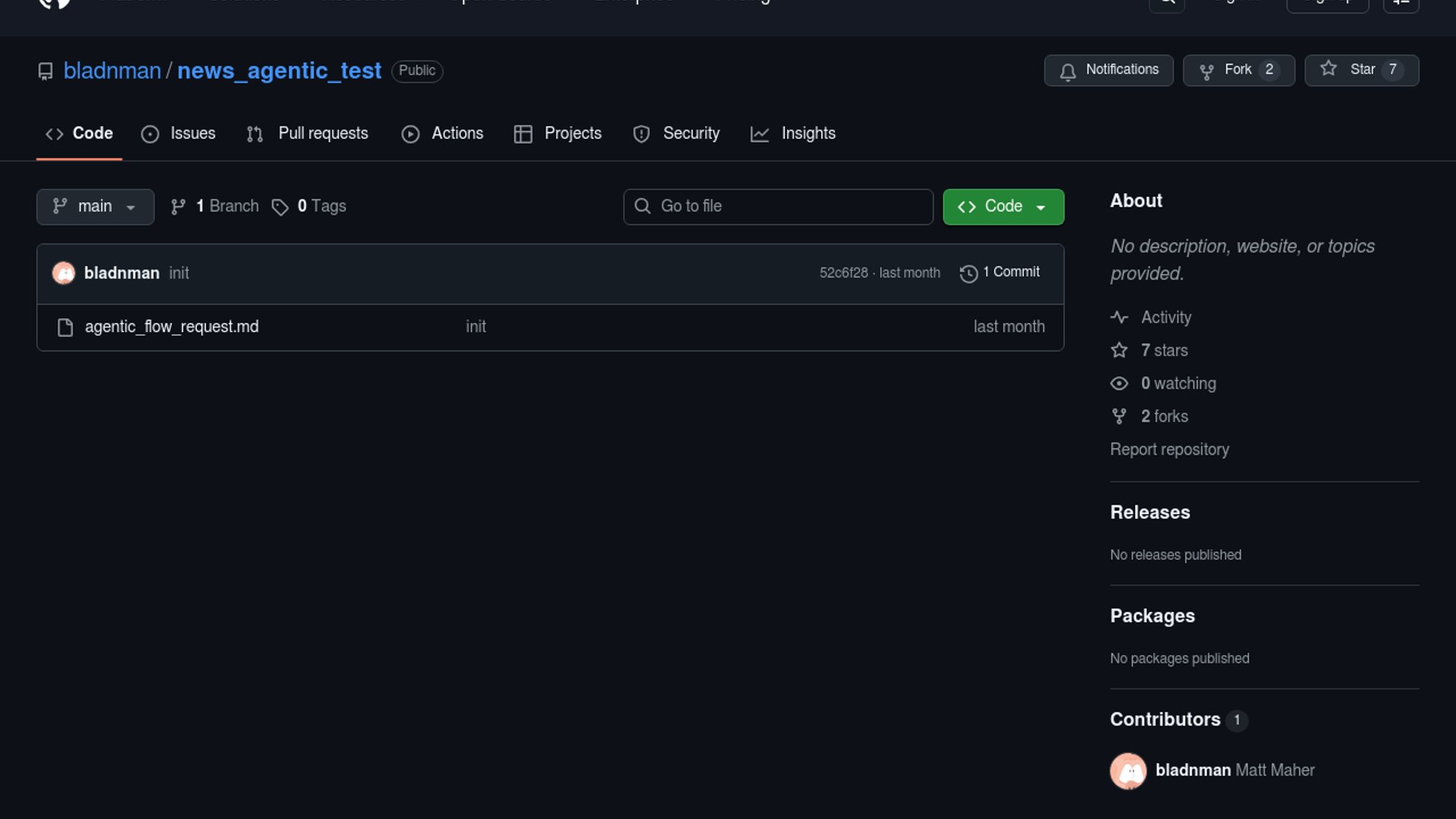Image resolution: width=1456 pixels, height=819 pixels.
Task: Open the main branch dropdown
Action: click(x=95, y=207)
